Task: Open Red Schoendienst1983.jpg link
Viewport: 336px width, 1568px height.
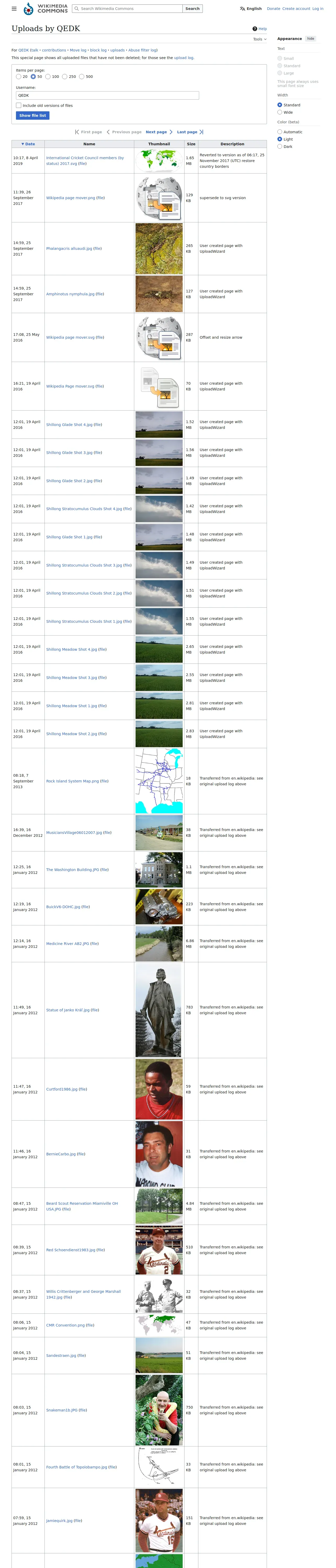Action: (71, 1250)
